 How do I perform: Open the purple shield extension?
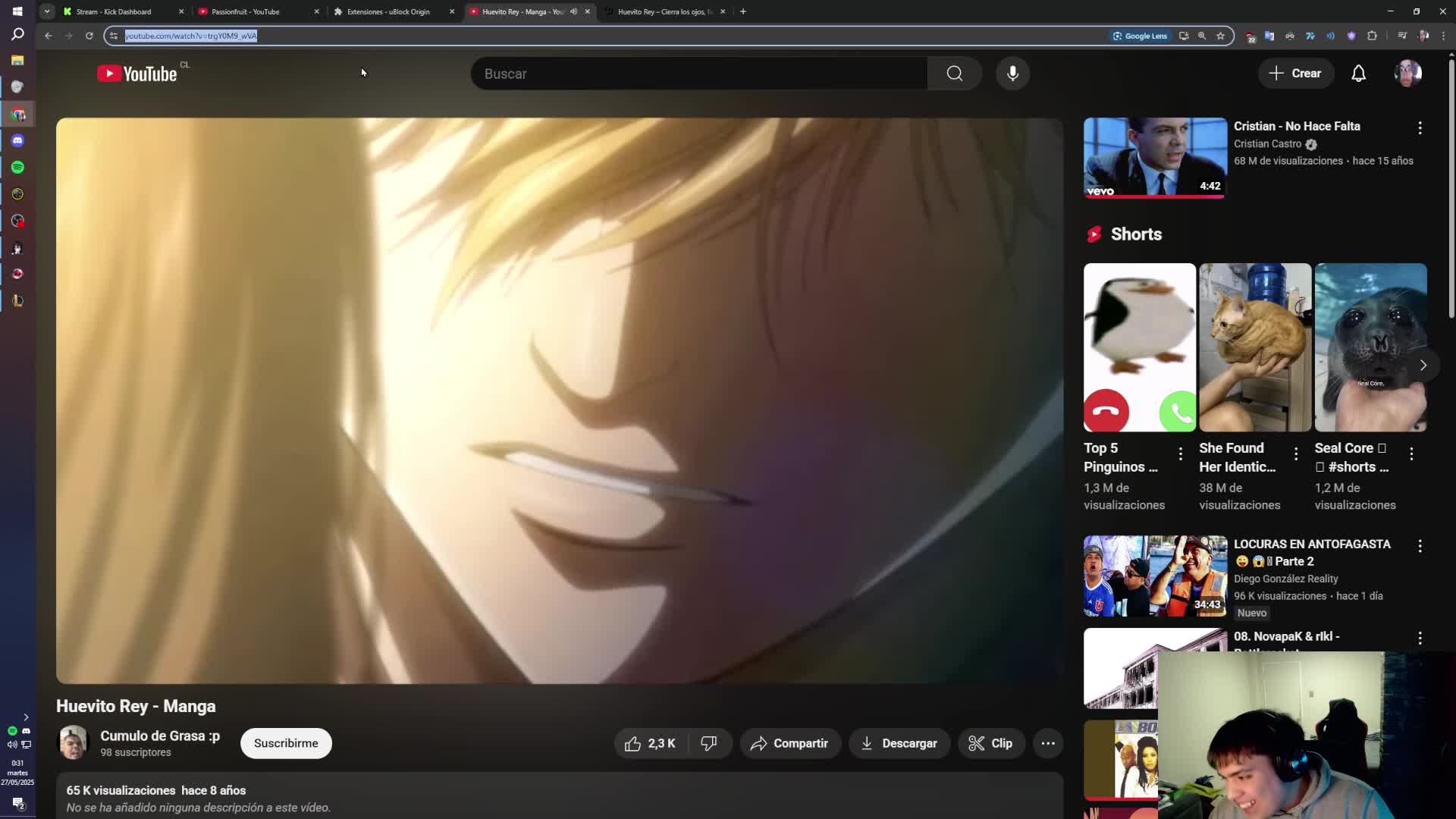pos(1351,36)
